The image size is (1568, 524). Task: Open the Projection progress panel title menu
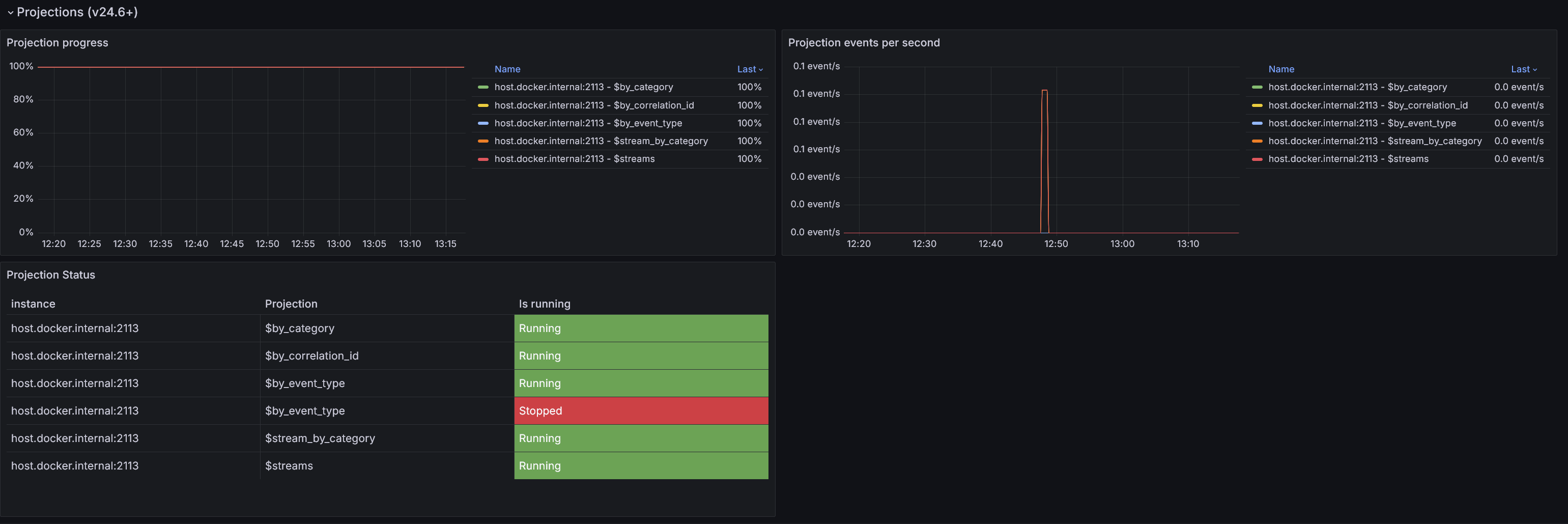(57, 43)
